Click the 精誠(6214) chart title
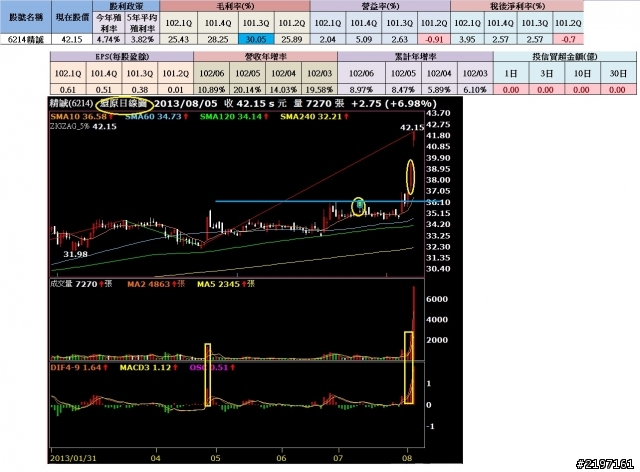640x472 pixels. coord(71,104)
